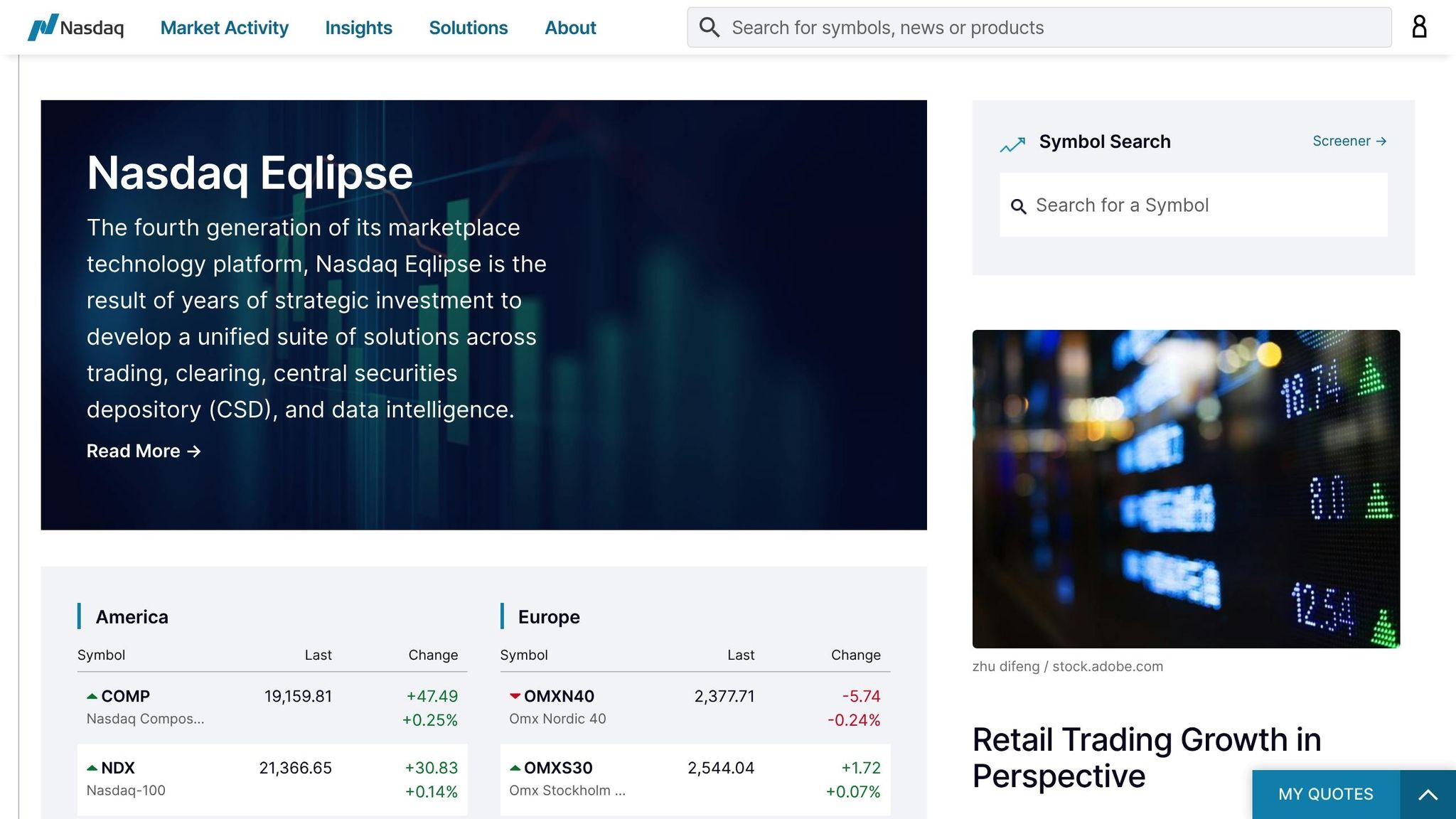Screen dimensions: 1456x819
Task: Click into the Search for a Symbol field
Action: tap(1194, 205)
